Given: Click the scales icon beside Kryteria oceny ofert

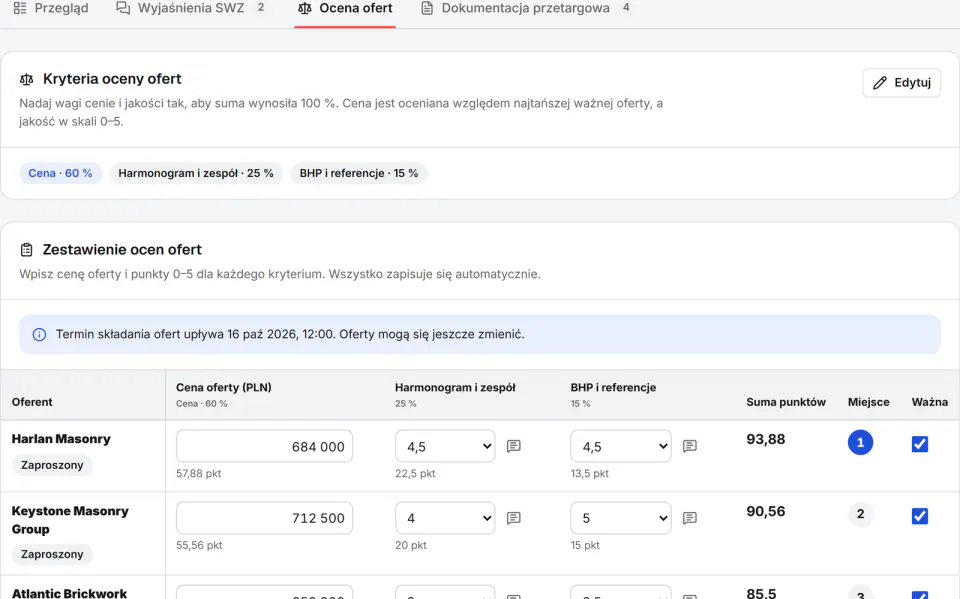Looking at the screenshot, I should tap(26, 79).
